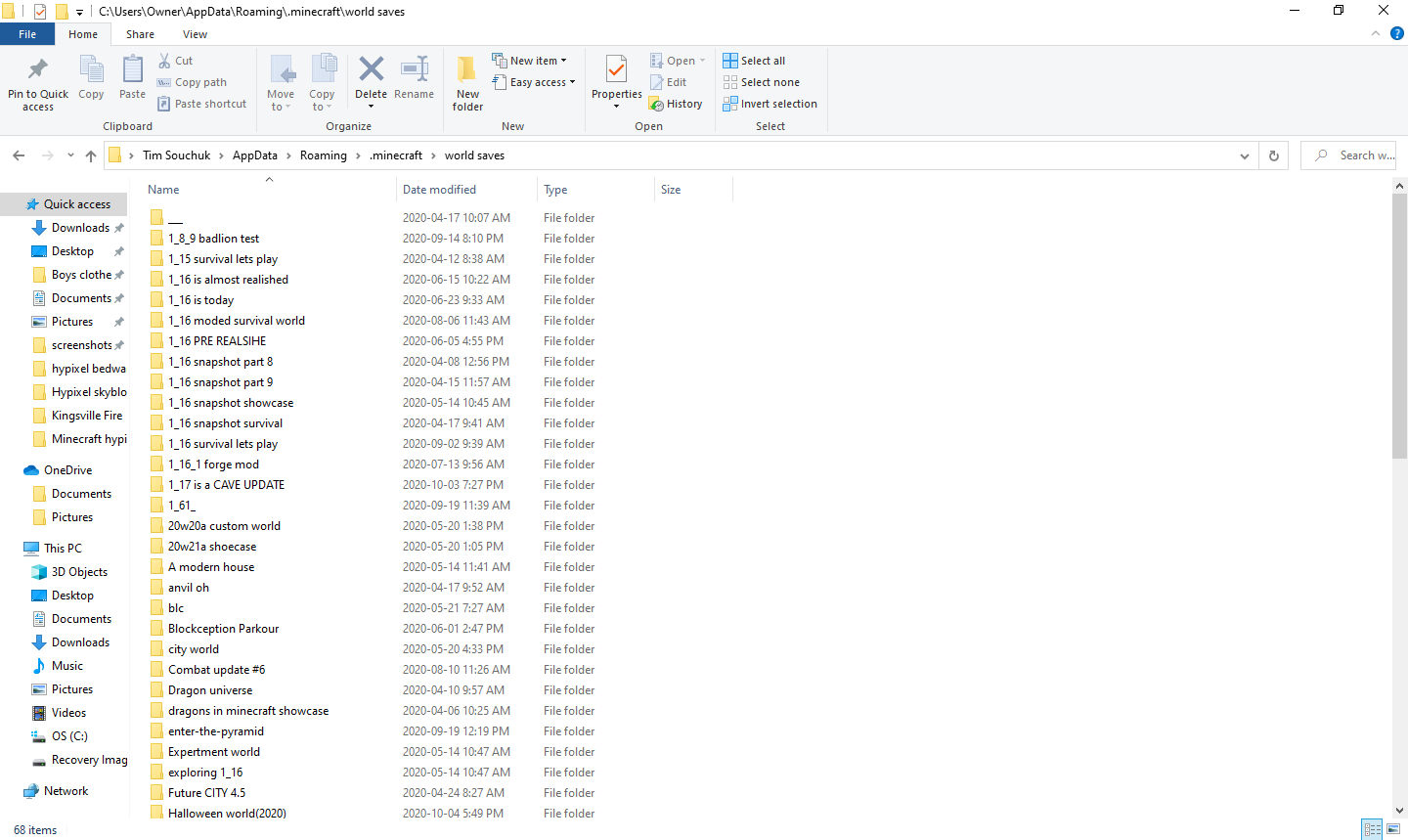
Task: Click the Roaming breadcrumb in address bar
Action: click(323, 155)
